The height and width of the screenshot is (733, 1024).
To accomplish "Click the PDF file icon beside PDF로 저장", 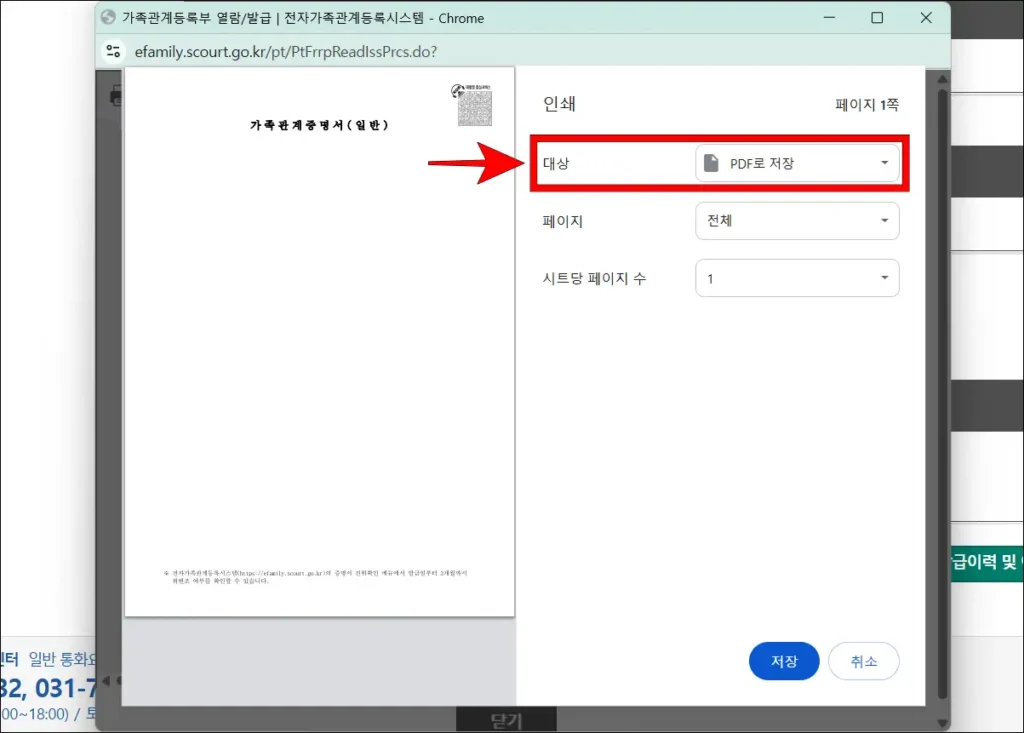I will (x=711, y=162).
